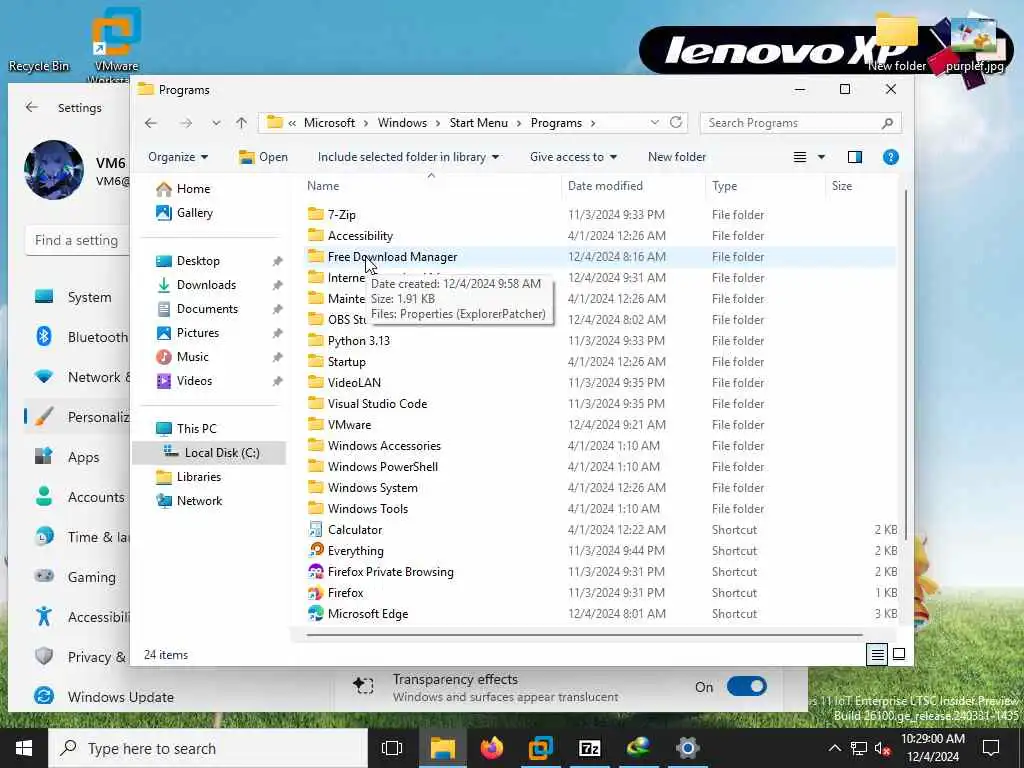Open the Task View taskbar button
The image size is (1024, 768).
tap(391, 748)
